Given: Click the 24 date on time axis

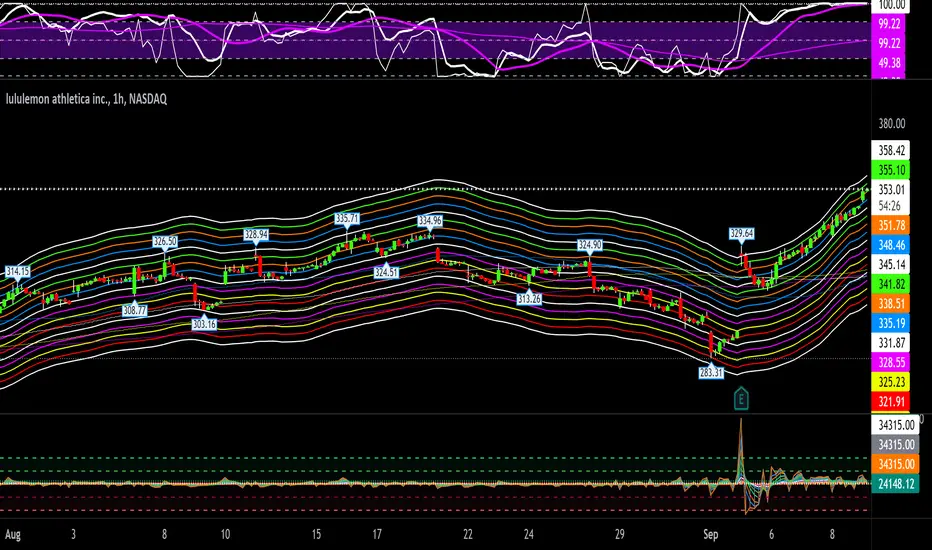Looking at the screenshot, I should tap(528, 535).
